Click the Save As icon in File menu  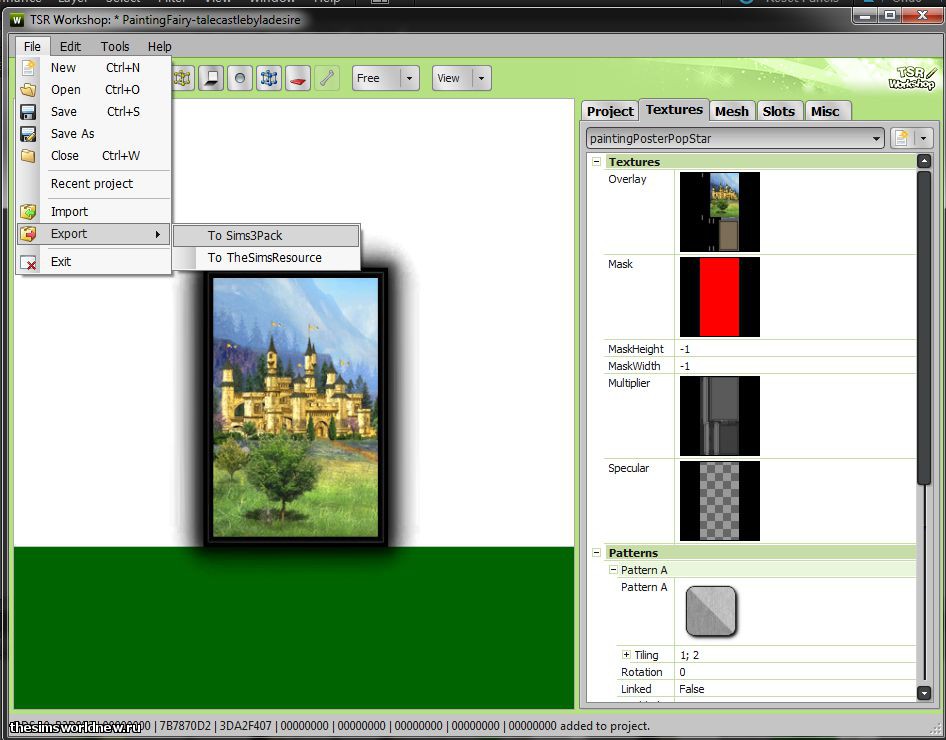click(28, 134)
